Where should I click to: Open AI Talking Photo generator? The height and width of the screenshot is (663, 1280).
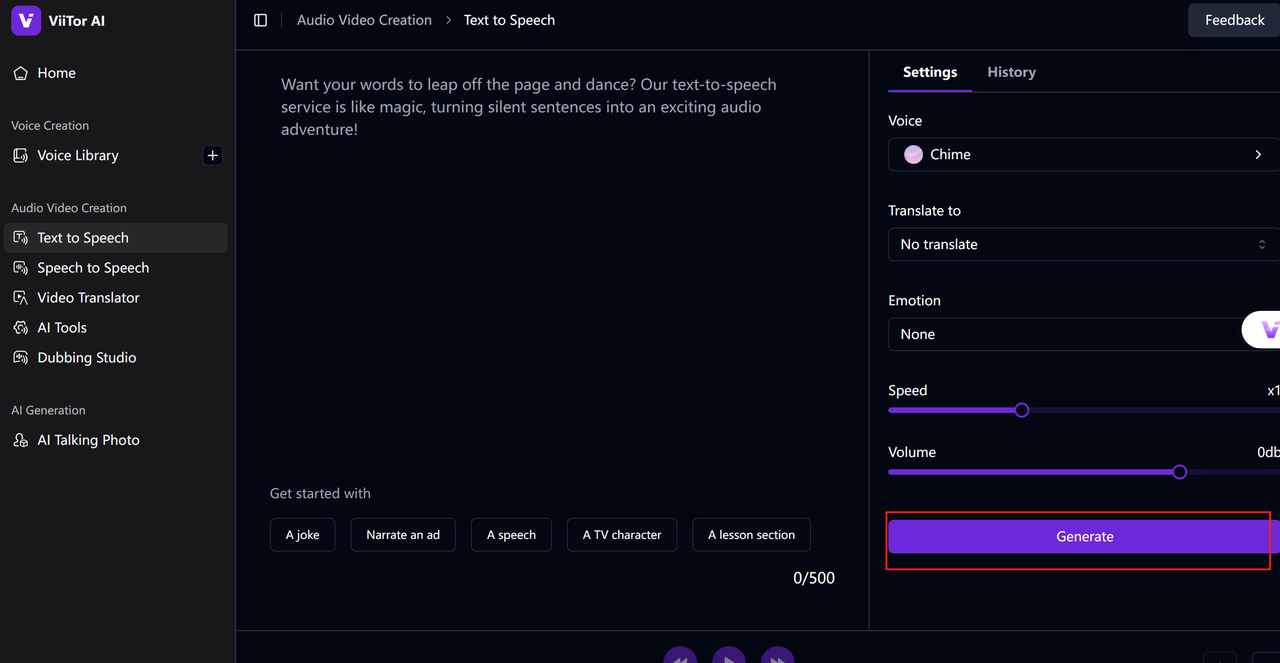(x=88, y=440)
